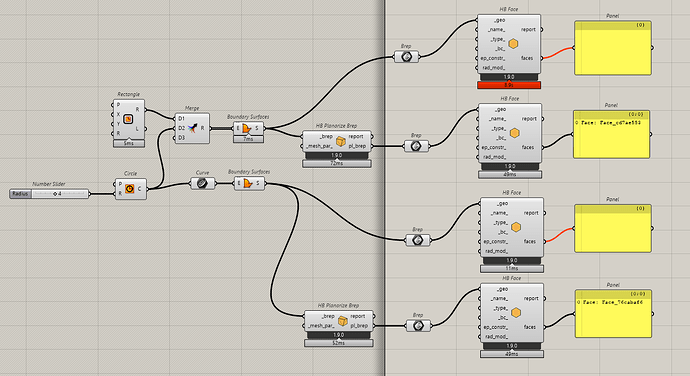Click the topmost Brep parameter node
Screen dimensions: 690x376
point(406,57)
